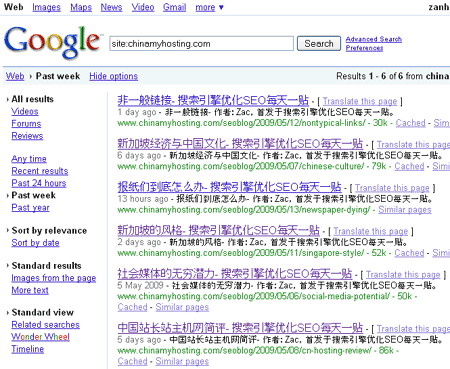The height and width of the screenshot is (369, 450).
Task: Click 'Sort by relevance' selected option
Action: [x=49, y=230]
